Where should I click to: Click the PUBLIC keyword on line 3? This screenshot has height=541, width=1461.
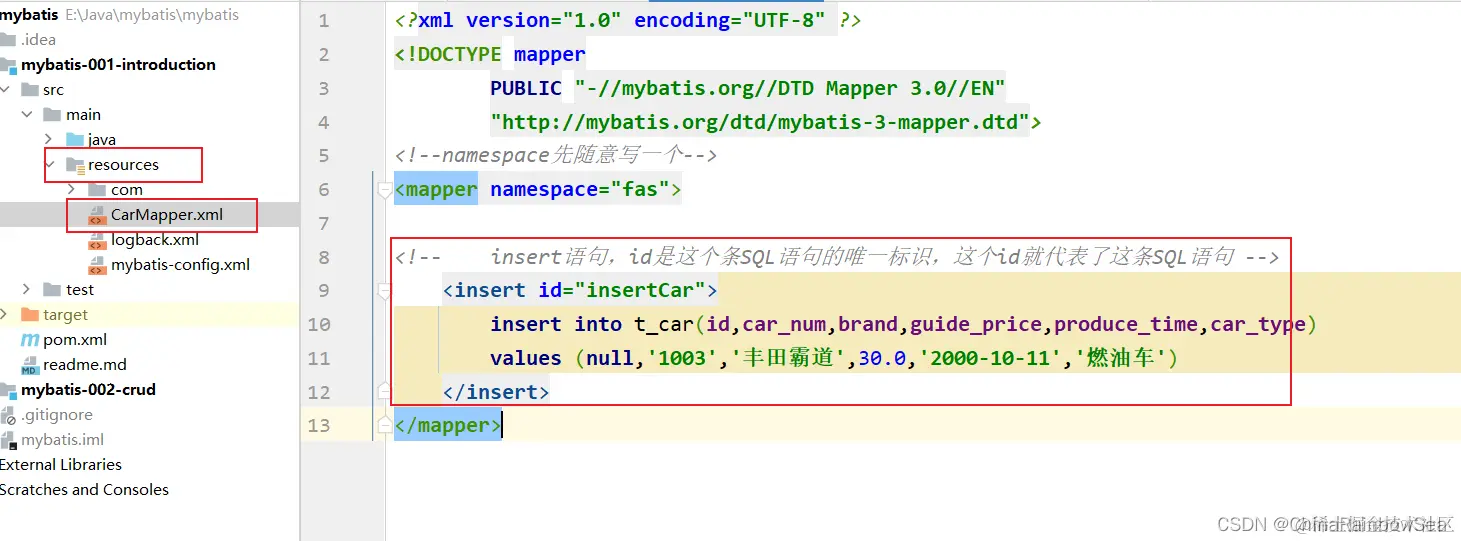tap(526, 88)
